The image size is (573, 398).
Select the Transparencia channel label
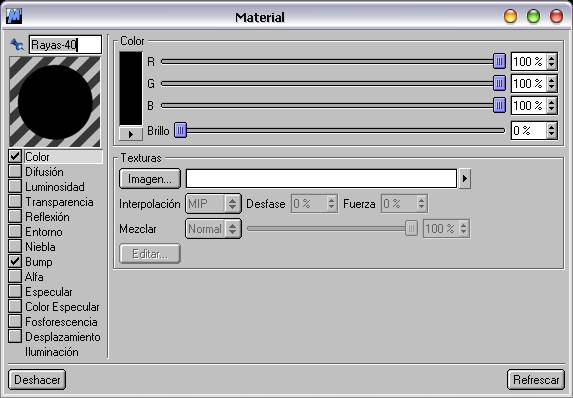click(59, 202)
